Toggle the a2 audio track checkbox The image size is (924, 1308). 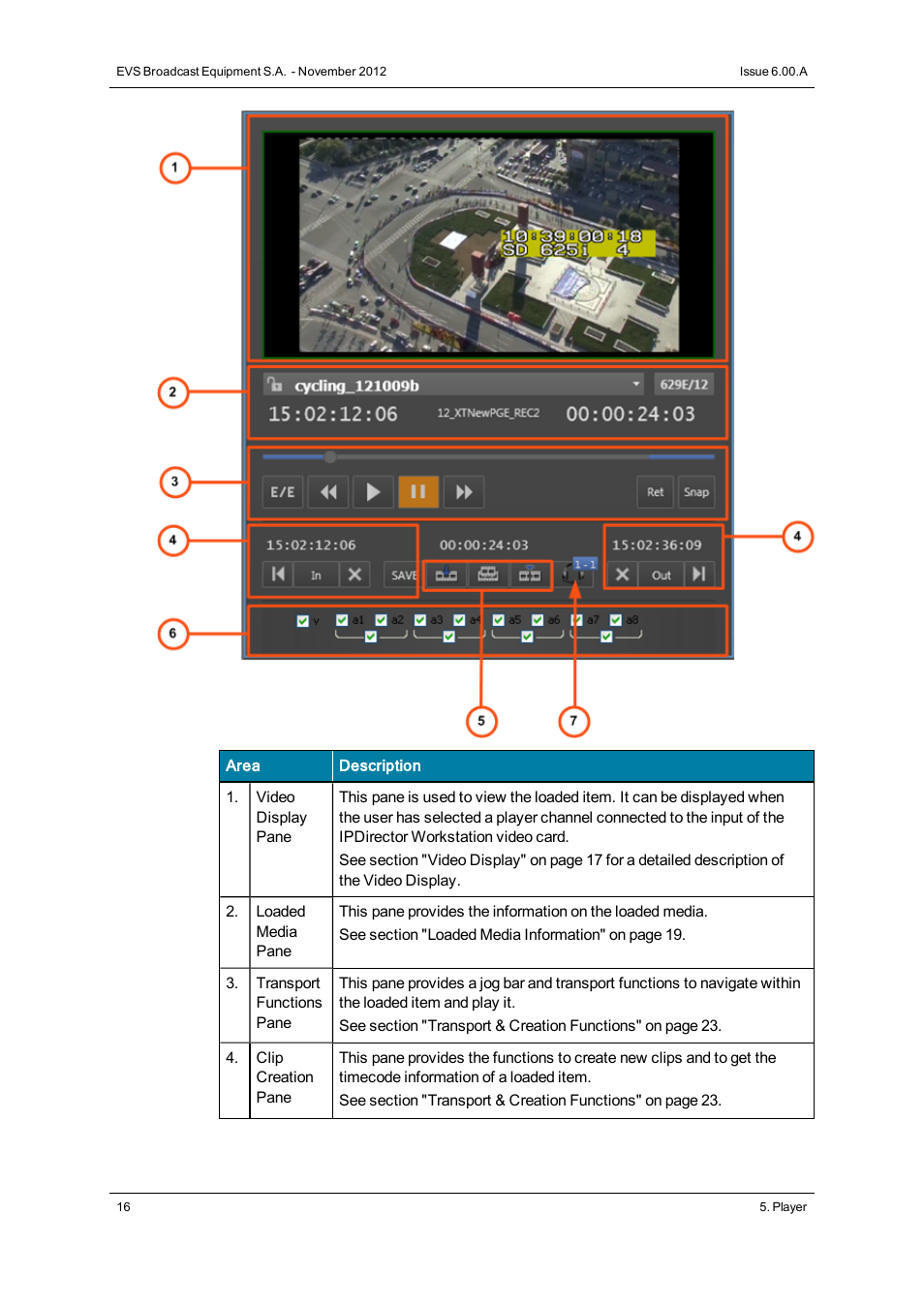pos(382,620)
